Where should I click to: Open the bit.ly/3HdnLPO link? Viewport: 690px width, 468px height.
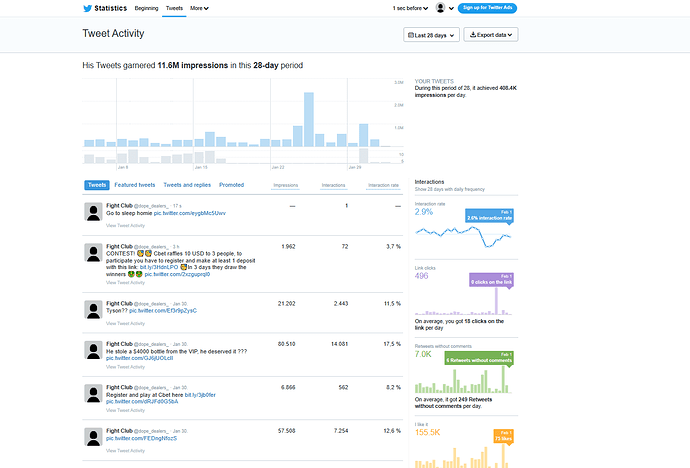(x=159, y=267)
